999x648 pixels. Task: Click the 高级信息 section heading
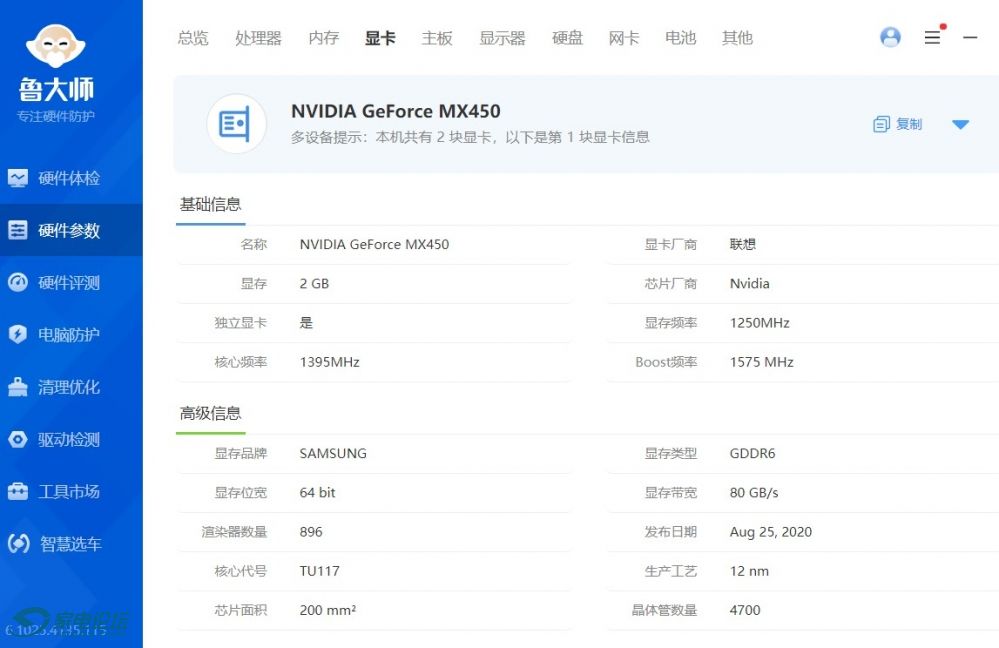pyautogui.click(x=210, y=414)
